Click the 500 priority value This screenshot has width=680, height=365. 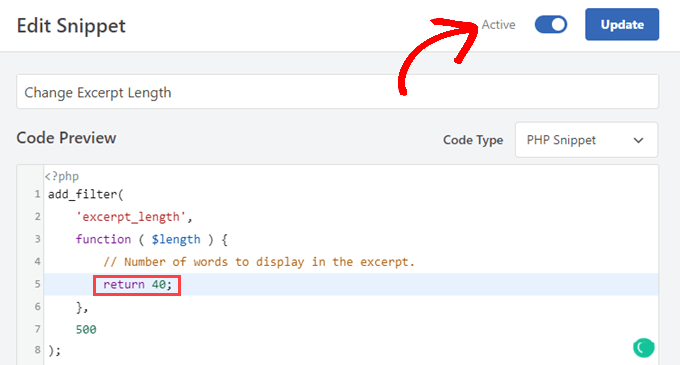[x=86, y=329]
